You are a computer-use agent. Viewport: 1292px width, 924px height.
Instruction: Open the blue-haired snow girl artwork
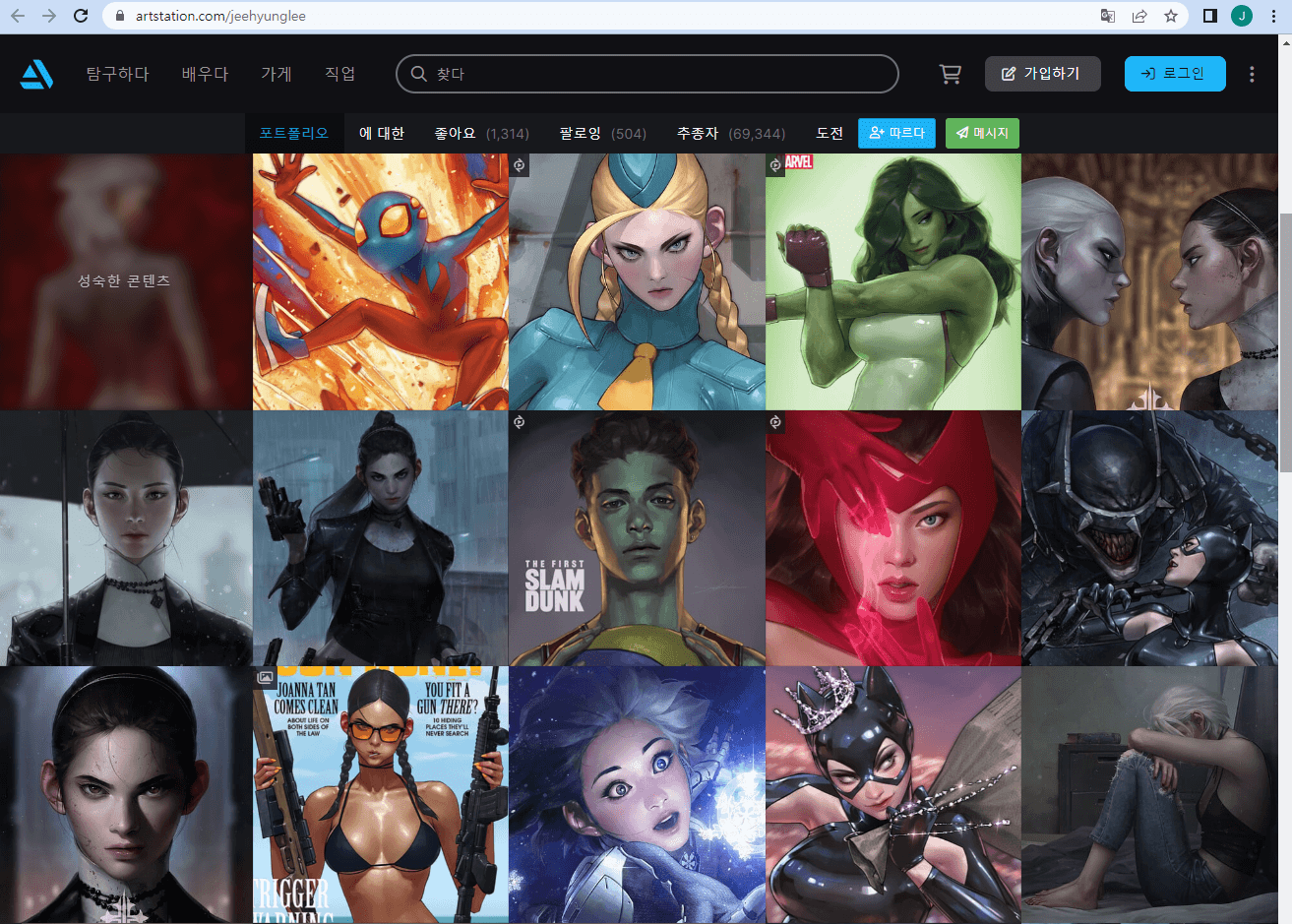click(637, 795)
